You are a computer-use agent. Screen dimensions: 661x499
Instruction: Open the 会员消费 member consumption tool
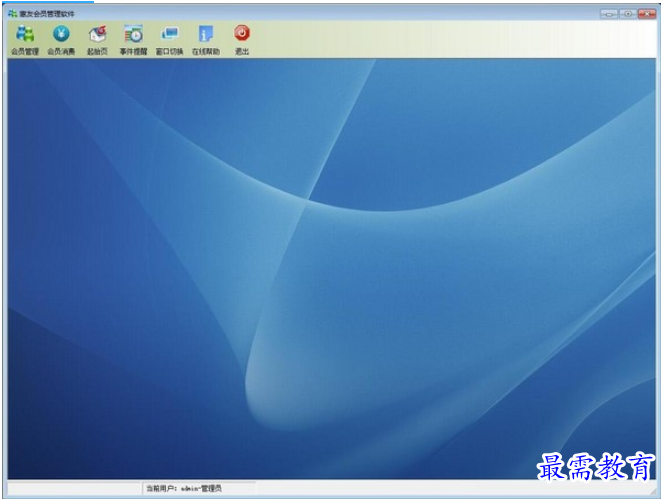tap(61, 40)
